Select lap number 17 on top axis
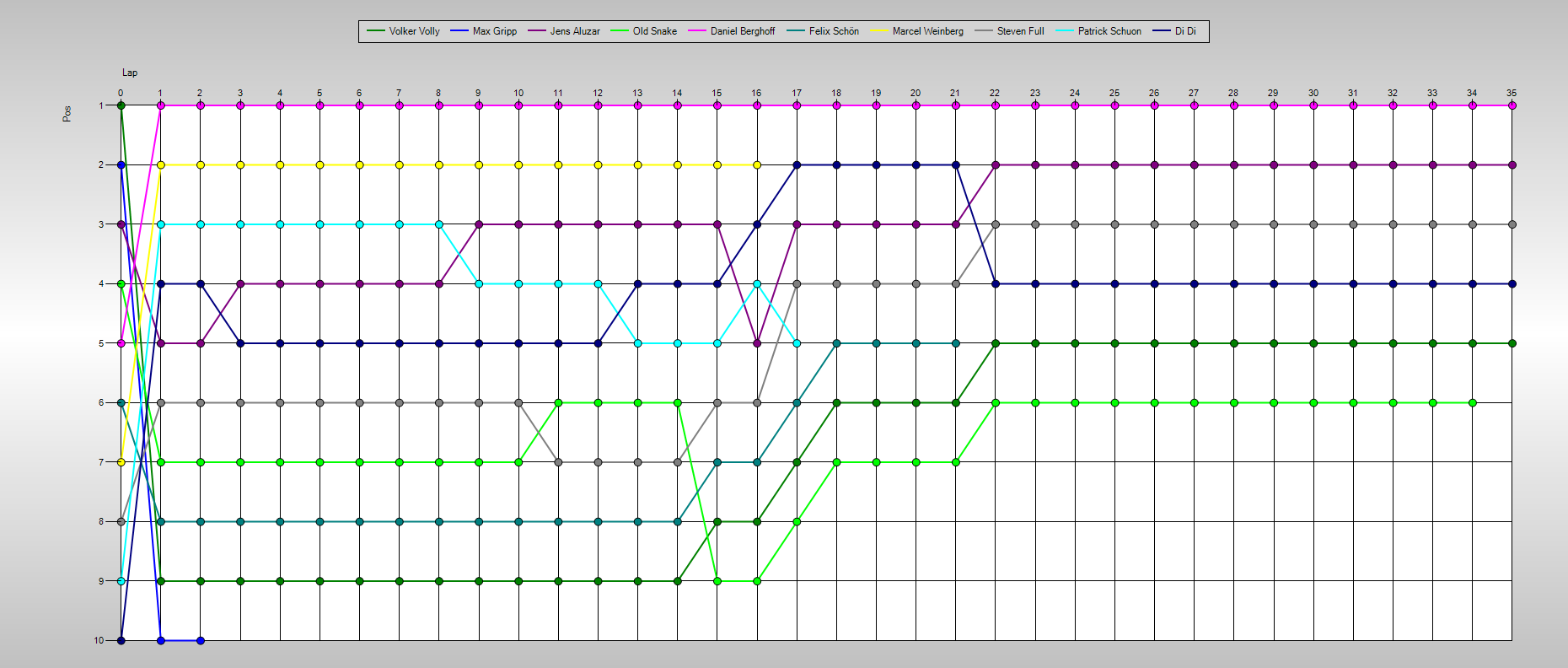 797,93
